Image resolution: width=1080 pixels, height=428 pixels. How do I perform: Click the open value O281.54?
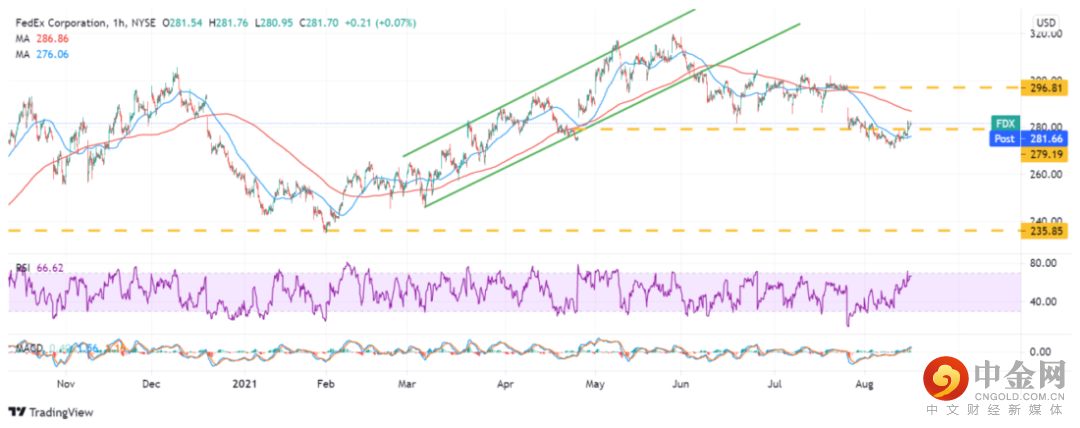[184, 23]
